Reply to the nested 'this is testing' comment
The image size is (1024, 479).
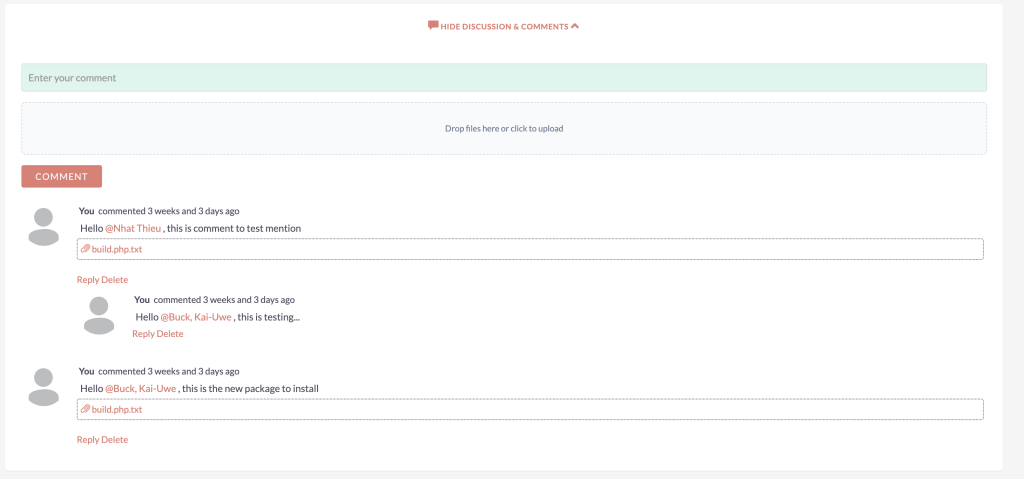pyautogui.click(x=143, y=334)
